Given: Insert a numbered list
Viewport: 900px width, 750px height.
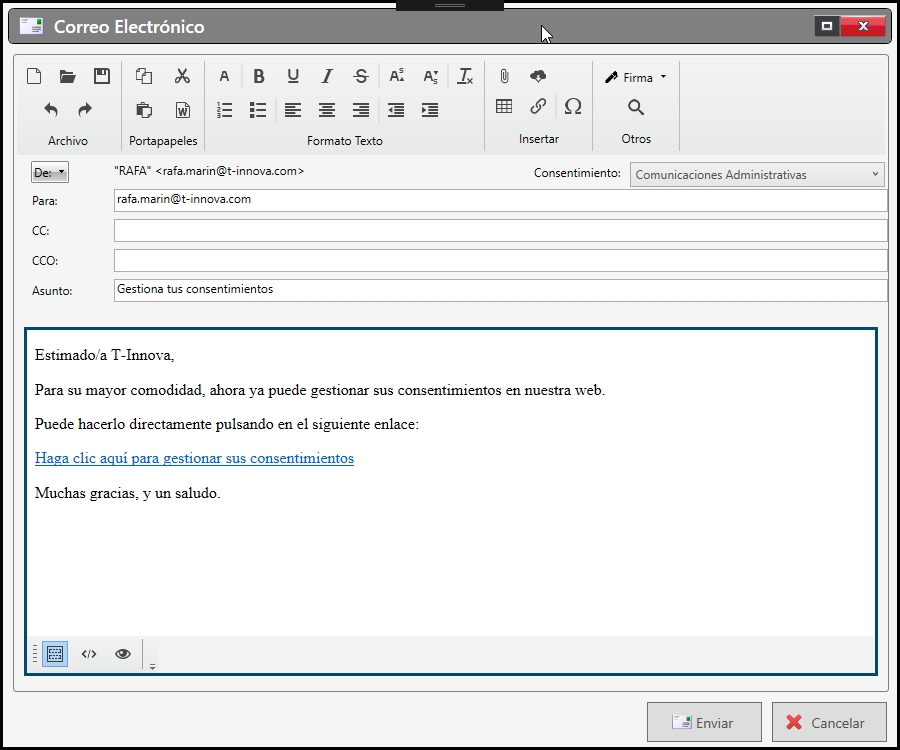Looking at the screenshot, I should [224, 110].
